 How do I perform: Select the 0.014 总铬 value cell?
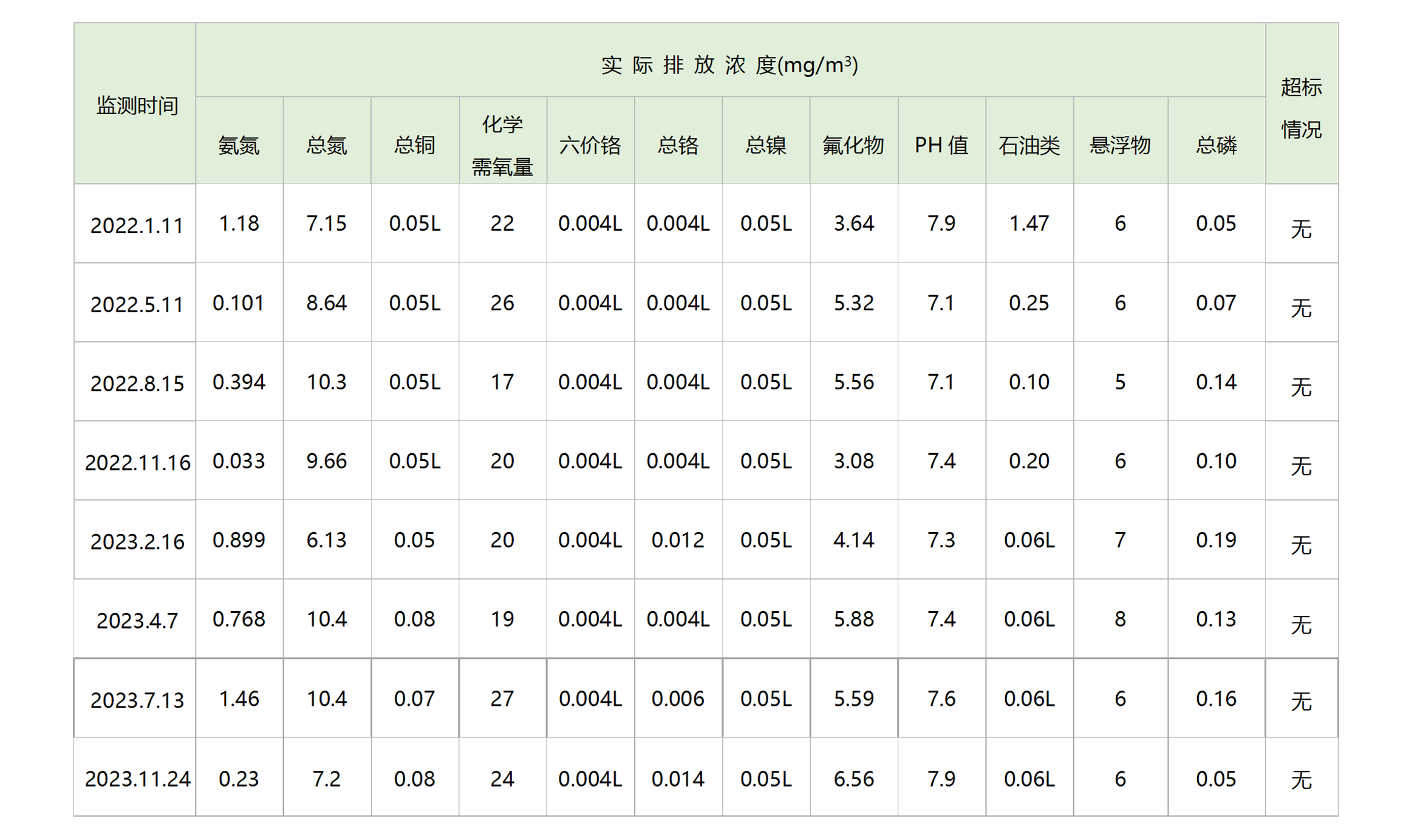coord(678,778)
